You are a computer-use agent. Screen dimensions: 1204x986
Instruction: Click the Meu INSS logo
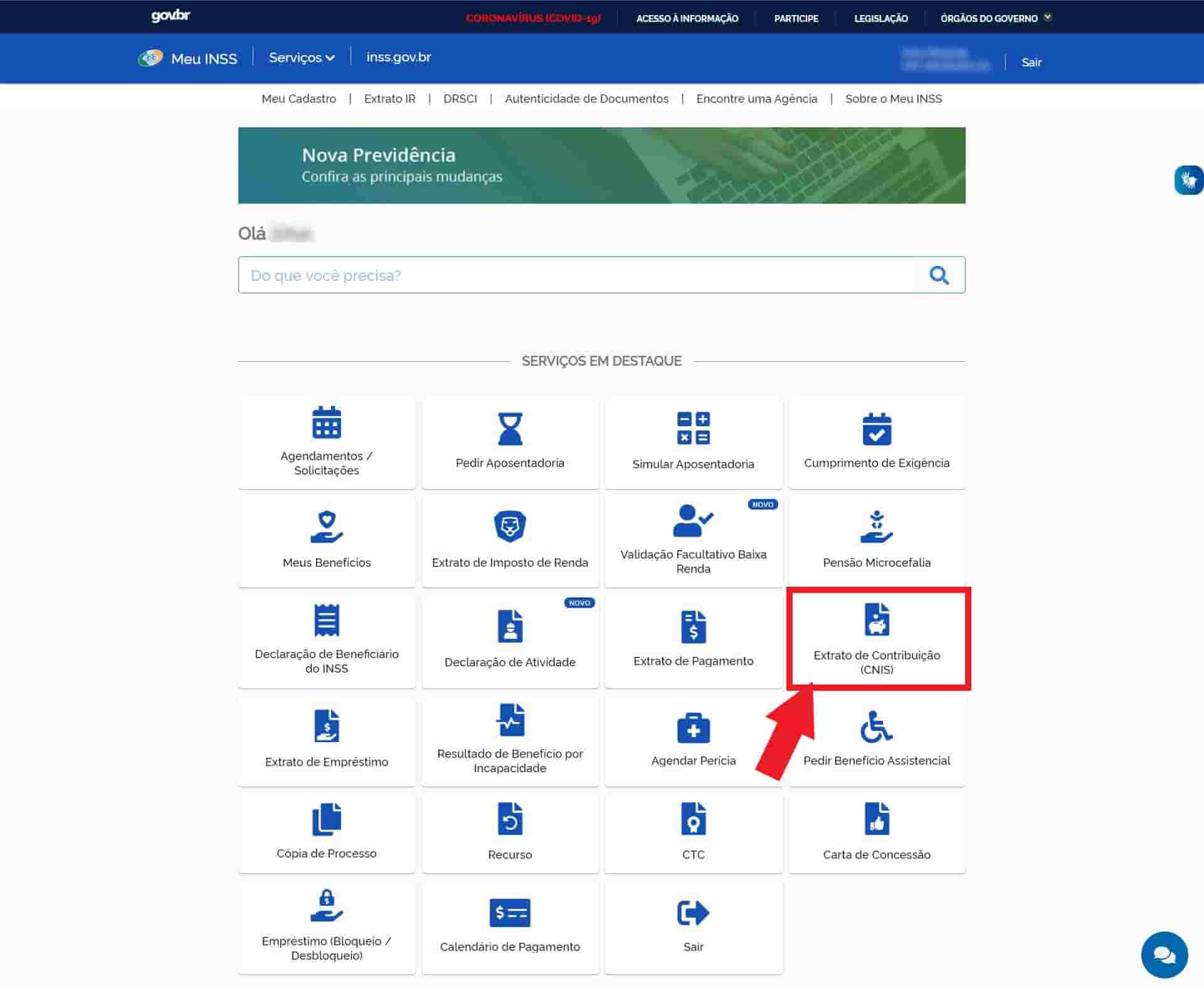[x=187, y=58]
